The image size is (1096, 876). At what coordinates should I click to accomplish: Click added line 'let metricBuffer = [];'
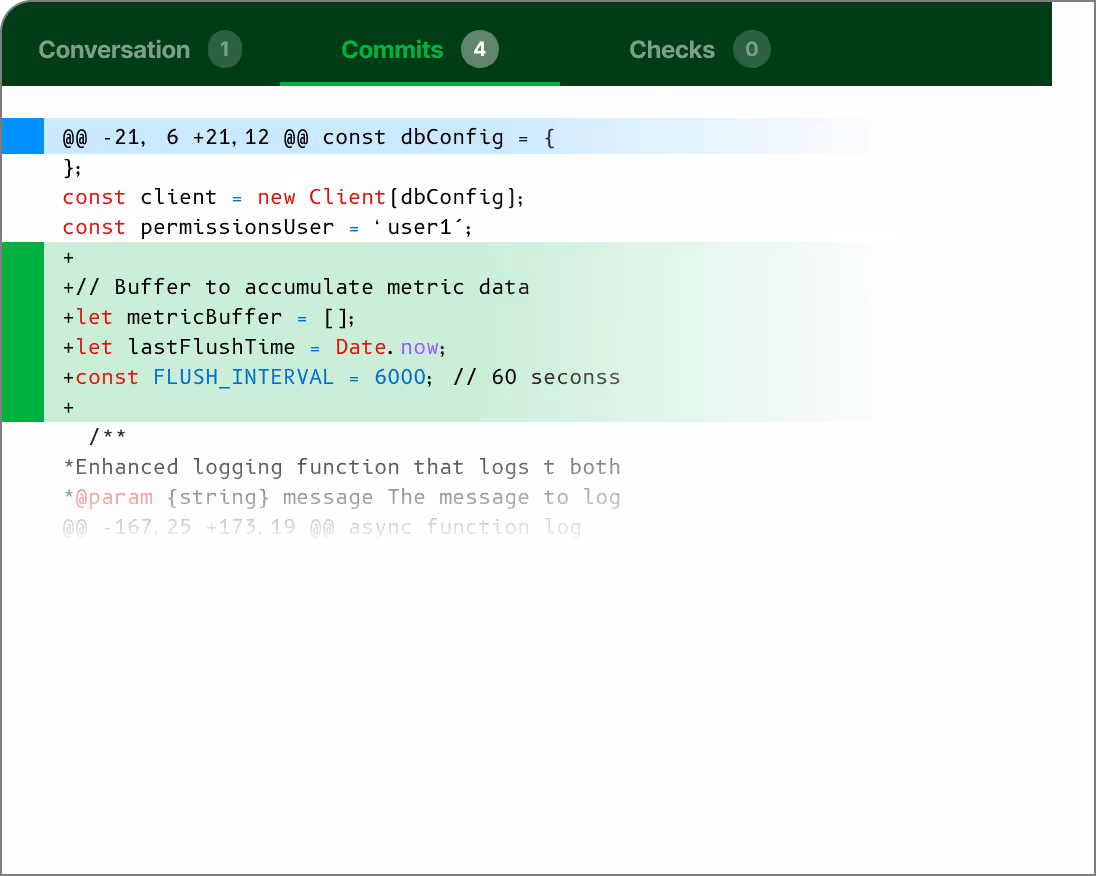(209, 317)
